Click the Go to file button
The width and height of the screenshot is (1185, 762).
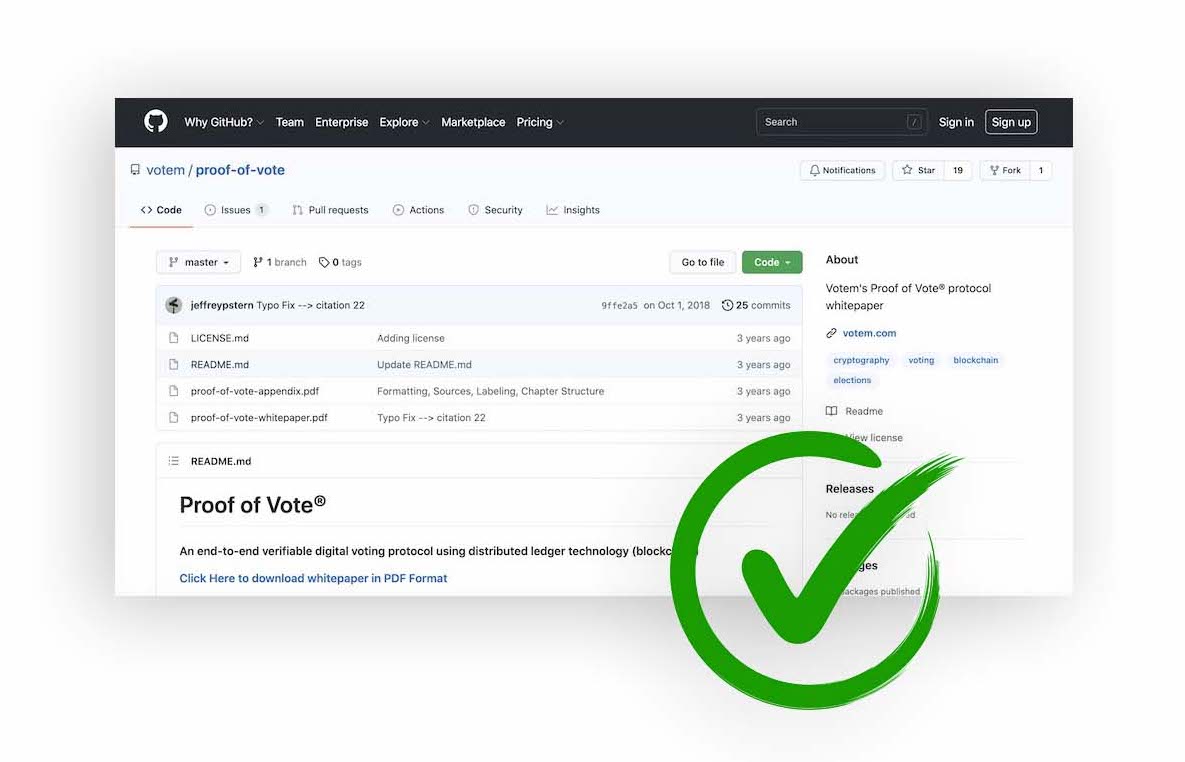[702, 262]
